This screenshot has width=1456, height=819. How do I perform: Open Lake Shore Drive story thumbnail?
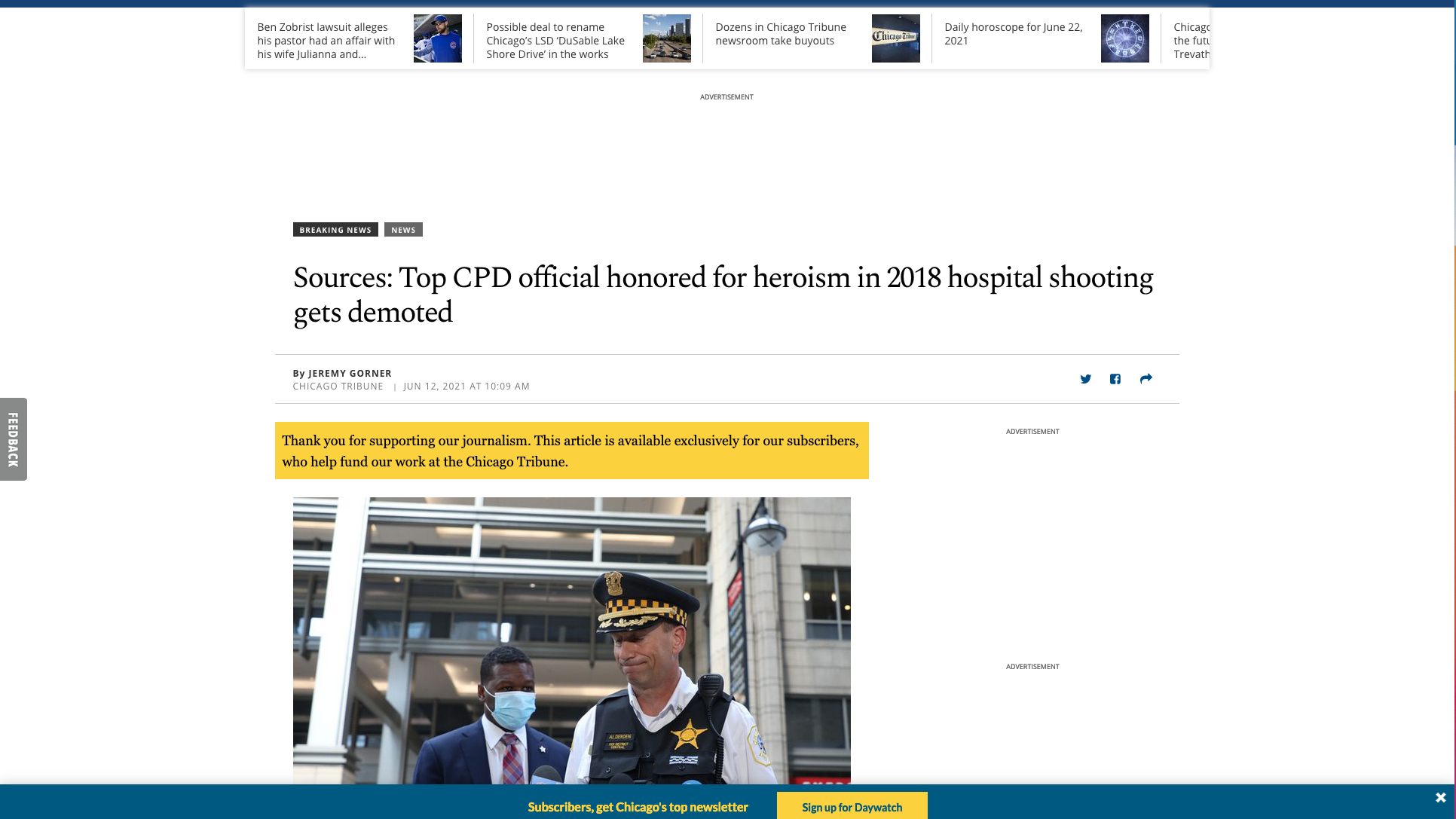tap(667, 38)
